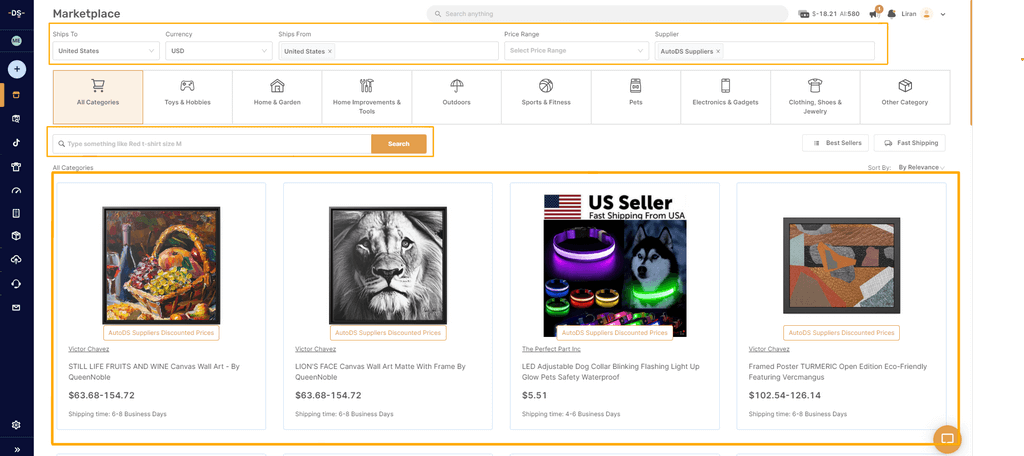Open the notifications bell icon
This screenshot has width=1024, height=456.
pos(891,14)
